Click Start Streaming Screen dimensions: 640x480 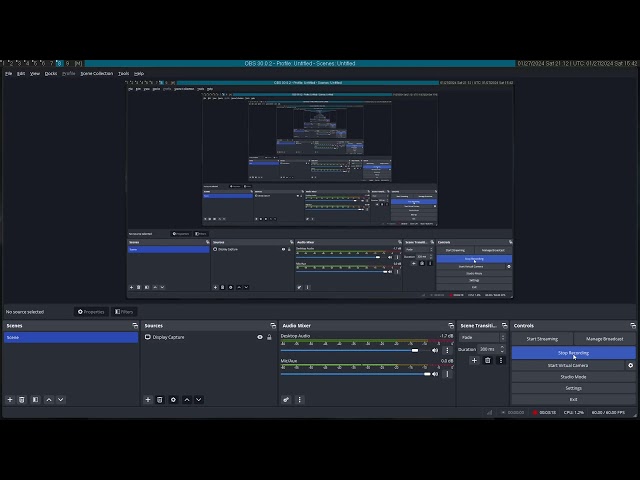542,339
